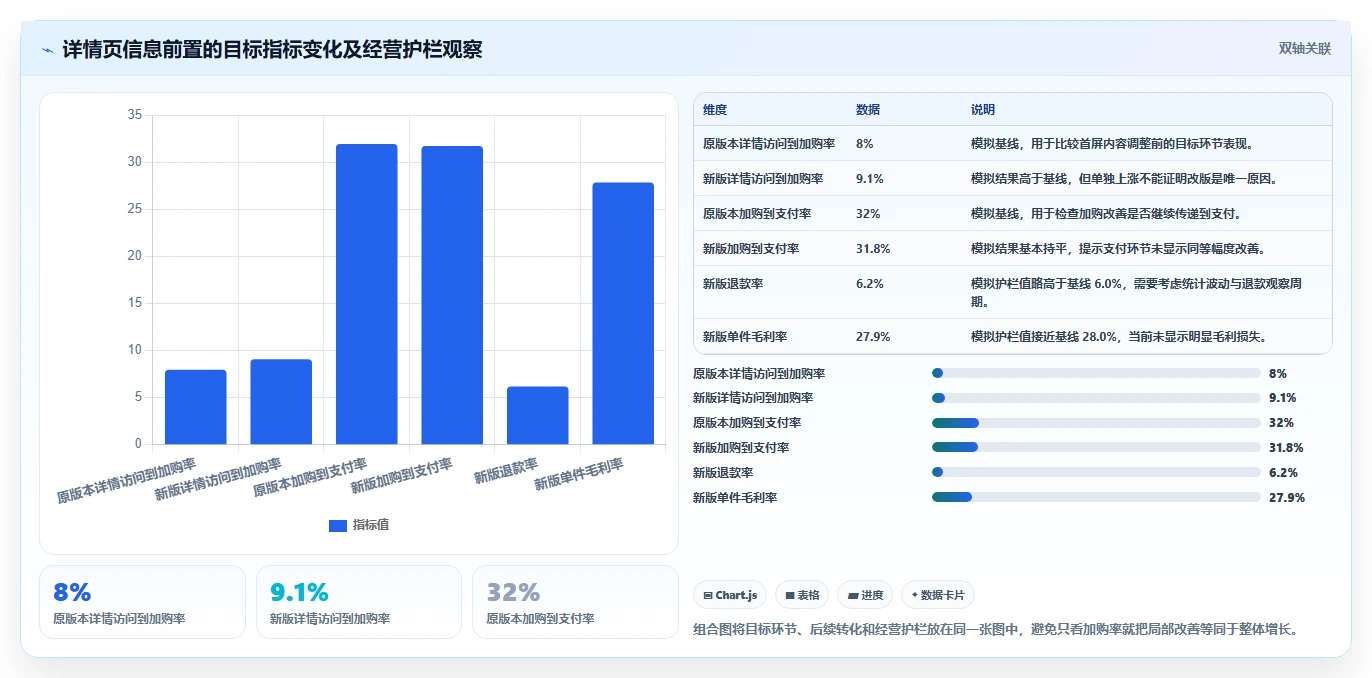This screenshot has width=1372, height=678.
Task: Click progress bar for 新版详情访问到加购率
Action: (x=1096, y=398)
